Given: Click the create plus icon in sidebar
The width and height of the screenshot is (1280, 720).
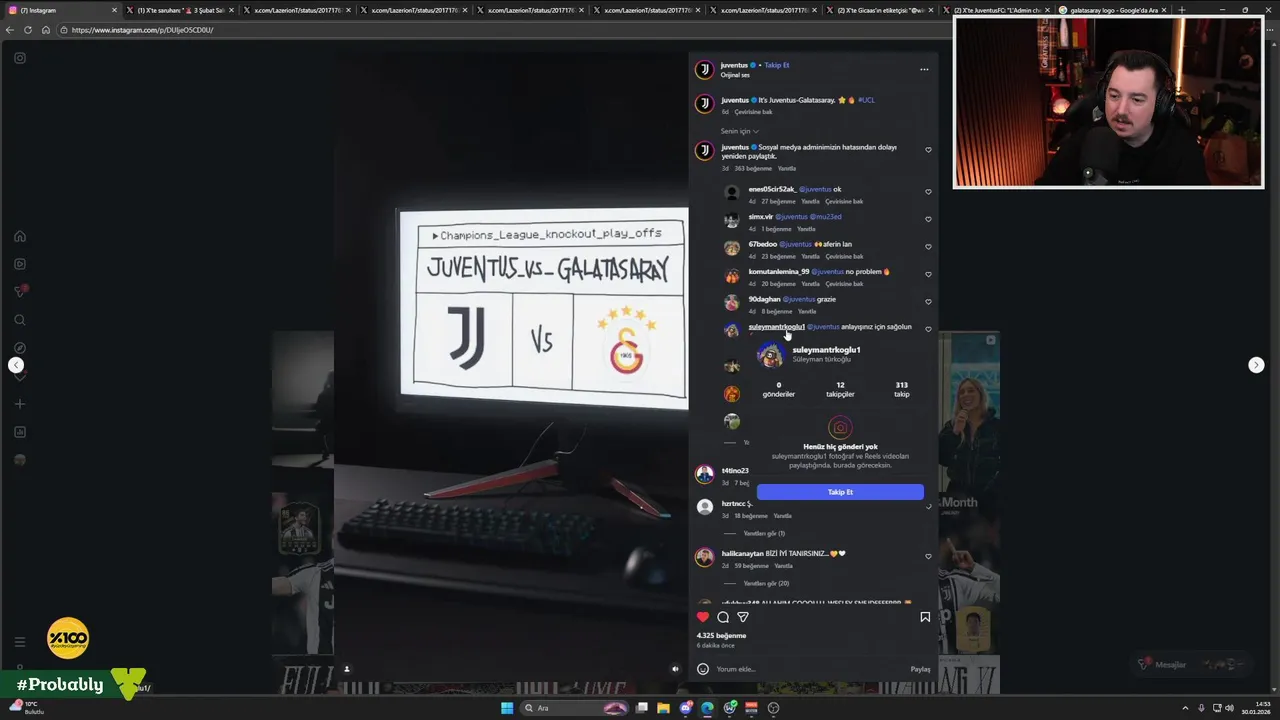Looking at the screenshot, I should 19,404.
